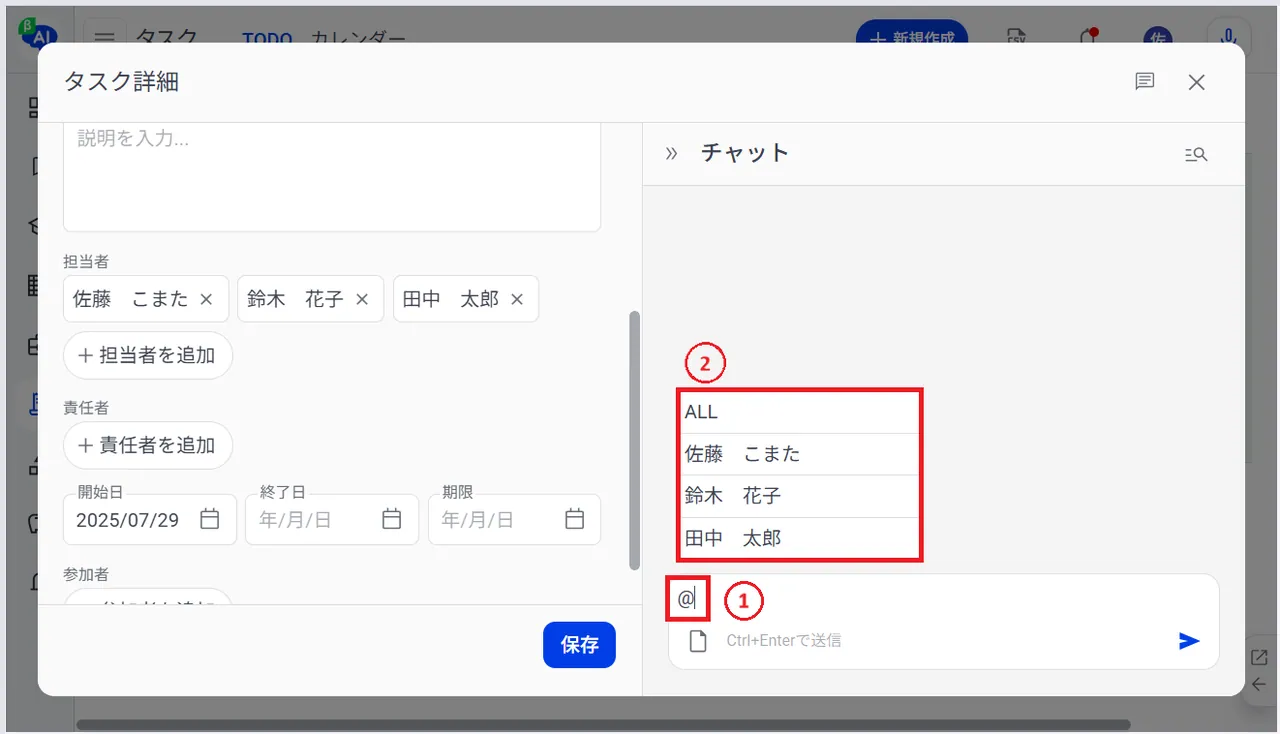Screen dimensions: 1280x734
Task: Click the microphone icon in the background header
Action: click(1229, 35)
